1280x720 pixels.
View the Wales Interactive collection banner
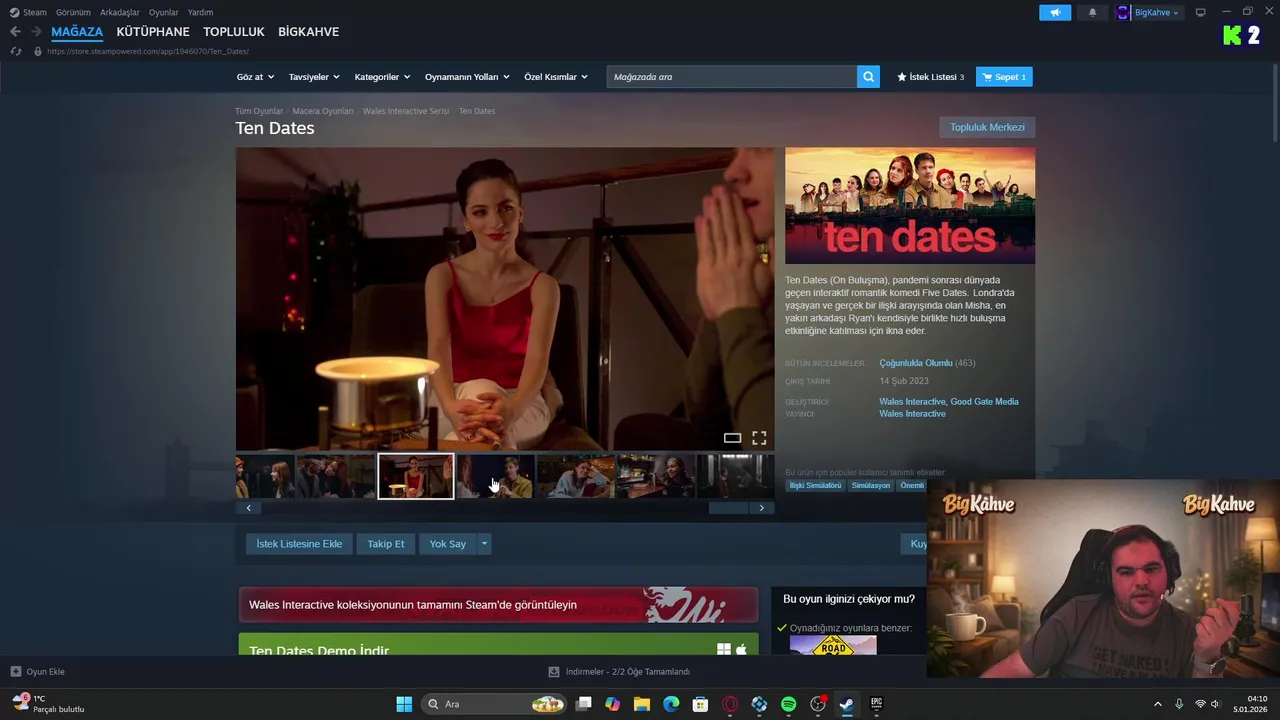498,605
